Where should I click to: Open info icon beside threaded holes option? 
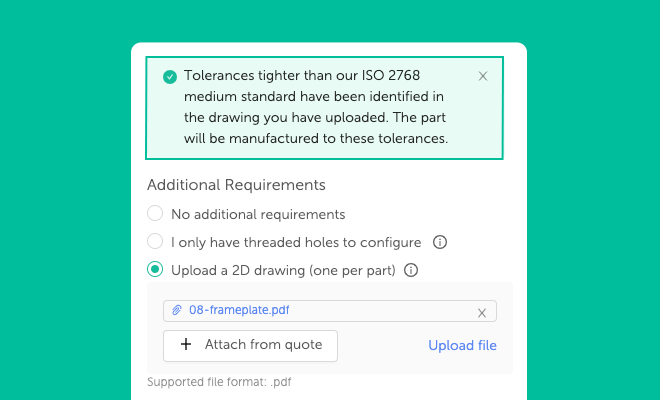(x=440, y=242)
